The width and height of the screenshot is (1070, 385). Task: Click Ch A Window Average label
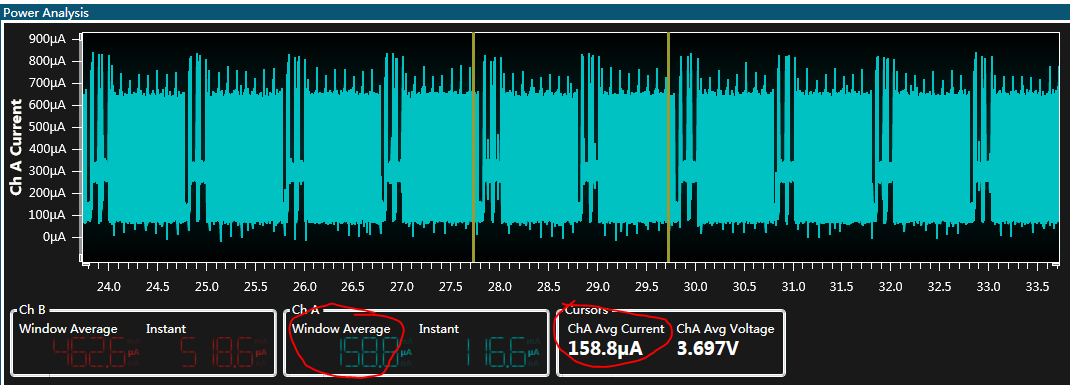341,328
